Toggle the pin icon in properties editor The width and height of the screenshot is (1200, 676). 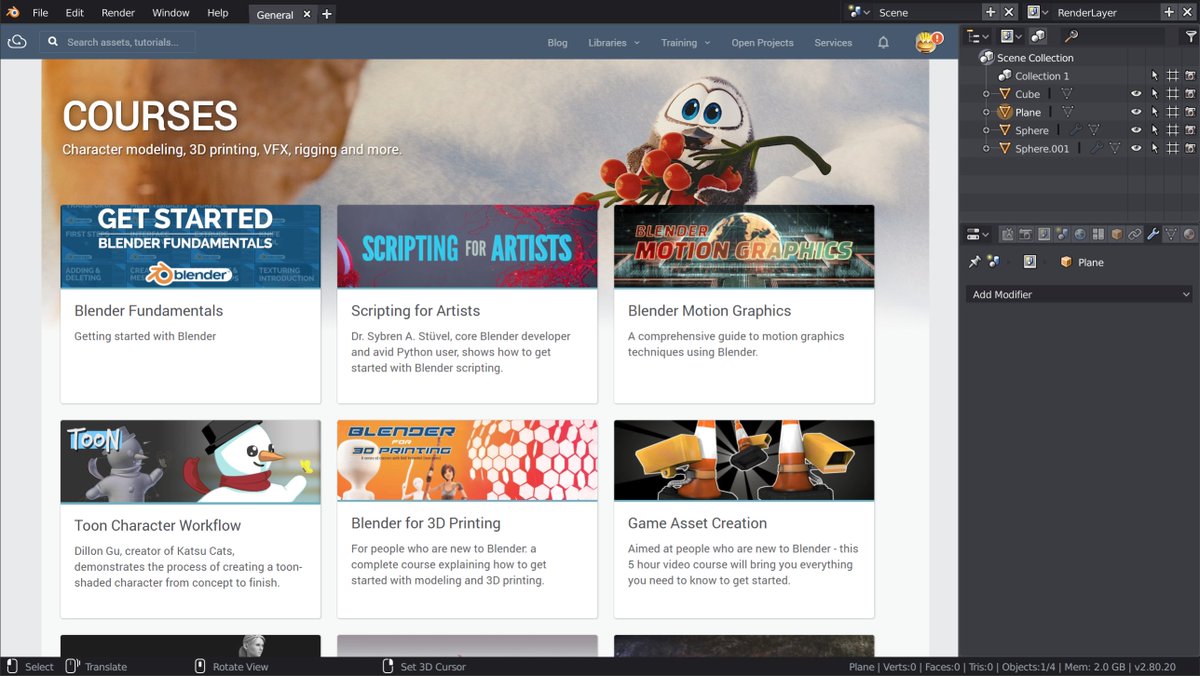[x=974, y=262]
